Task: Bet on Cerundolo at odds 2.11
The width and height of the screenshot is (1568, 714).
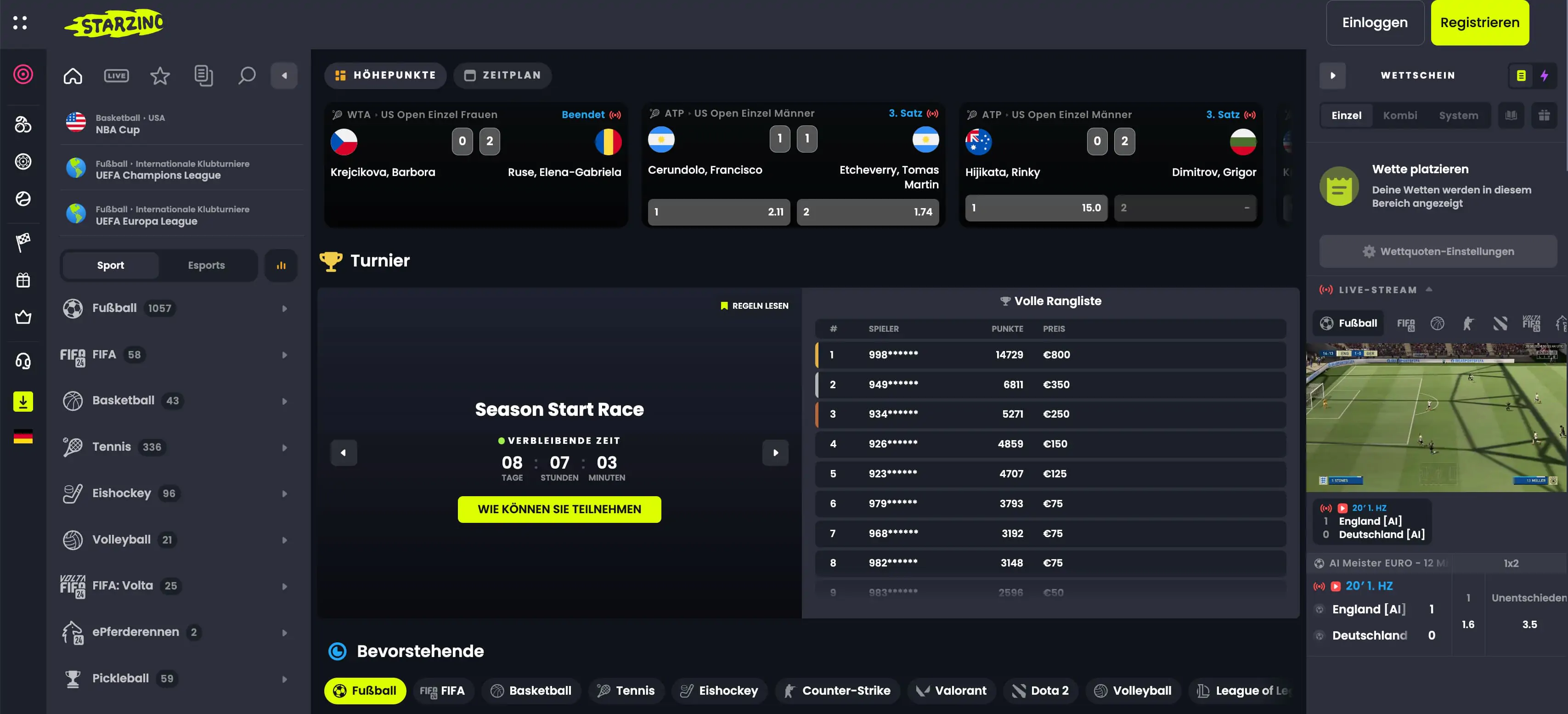Action: (719, 212)
